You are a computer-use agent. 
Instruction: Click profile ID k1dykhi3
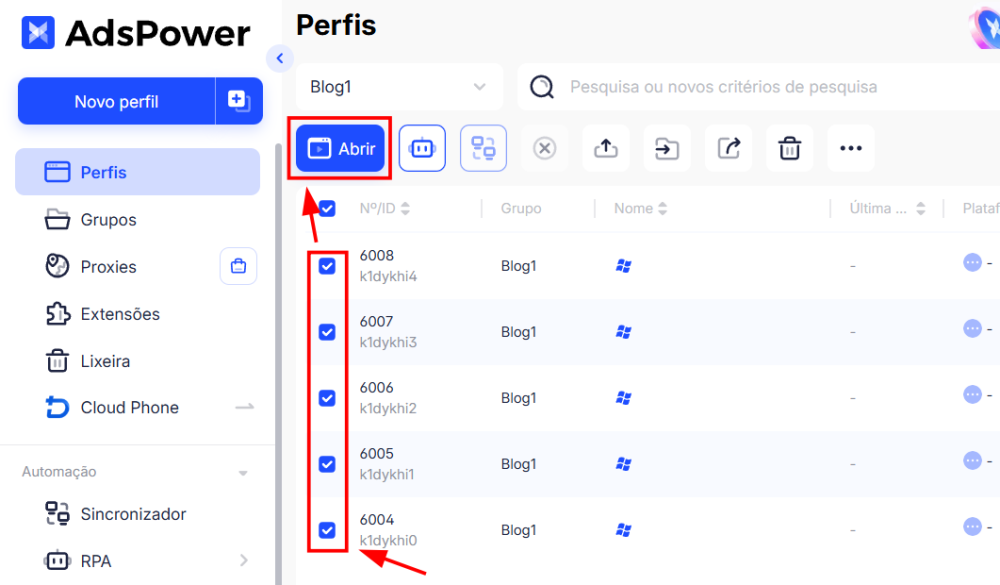click(x=388, y=343)
